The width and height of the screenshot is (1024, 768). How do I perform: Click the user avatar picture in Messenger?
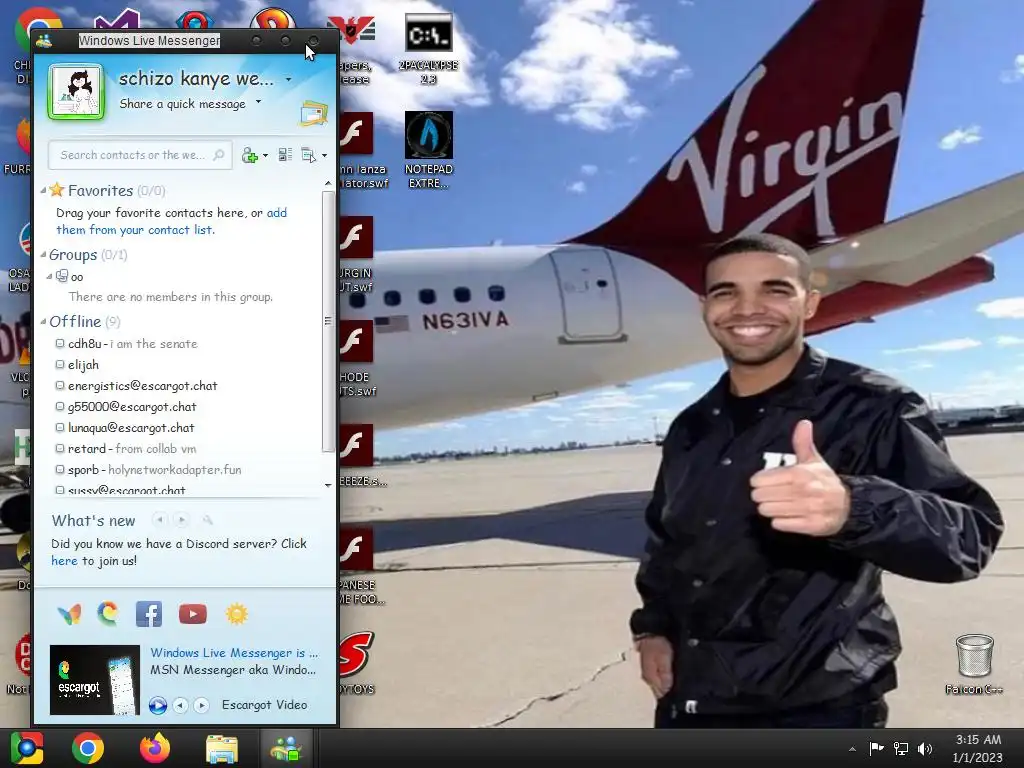tap(76, 92)
